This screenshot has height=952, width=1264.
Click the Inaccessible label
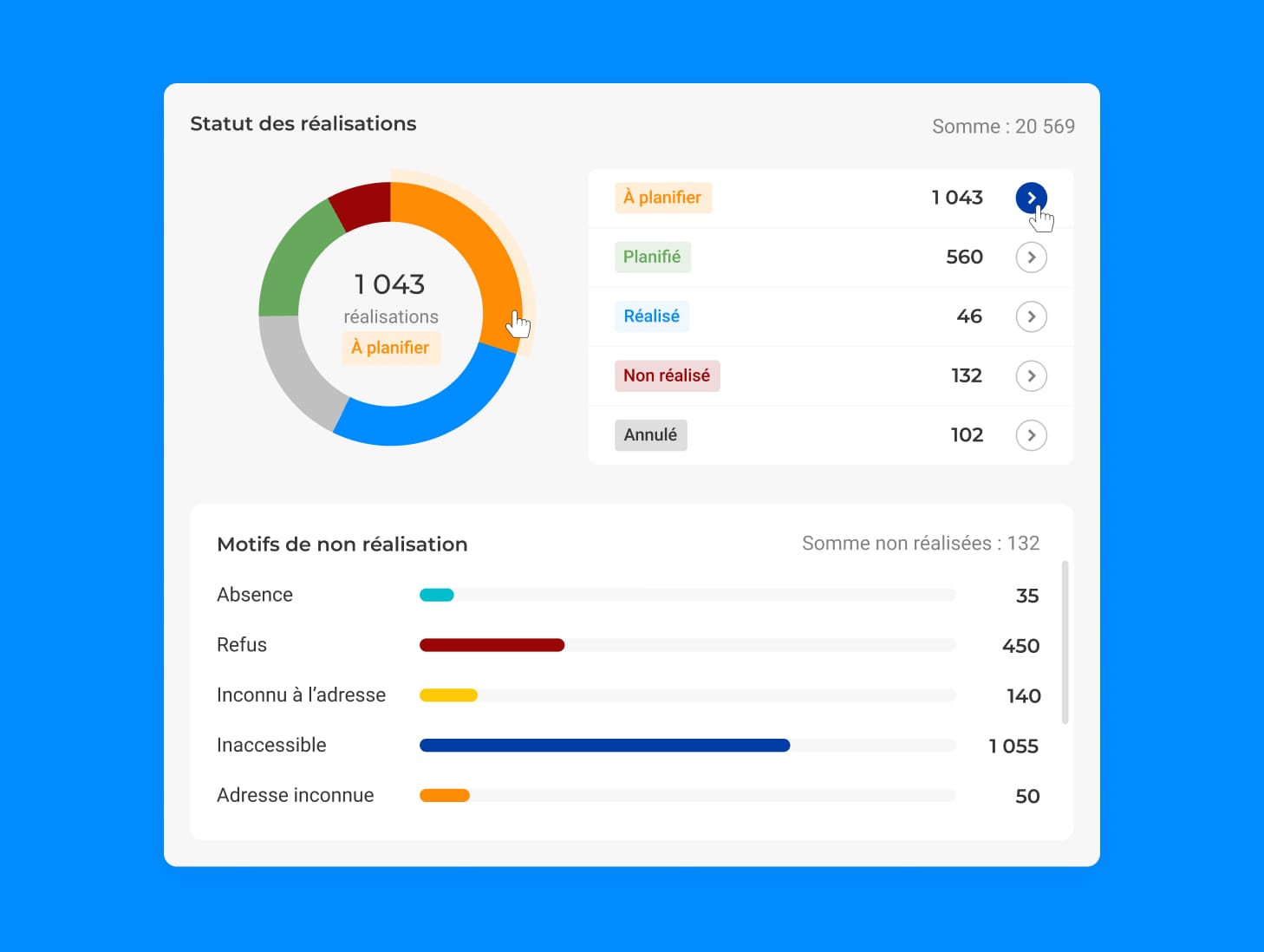[271, 746]
